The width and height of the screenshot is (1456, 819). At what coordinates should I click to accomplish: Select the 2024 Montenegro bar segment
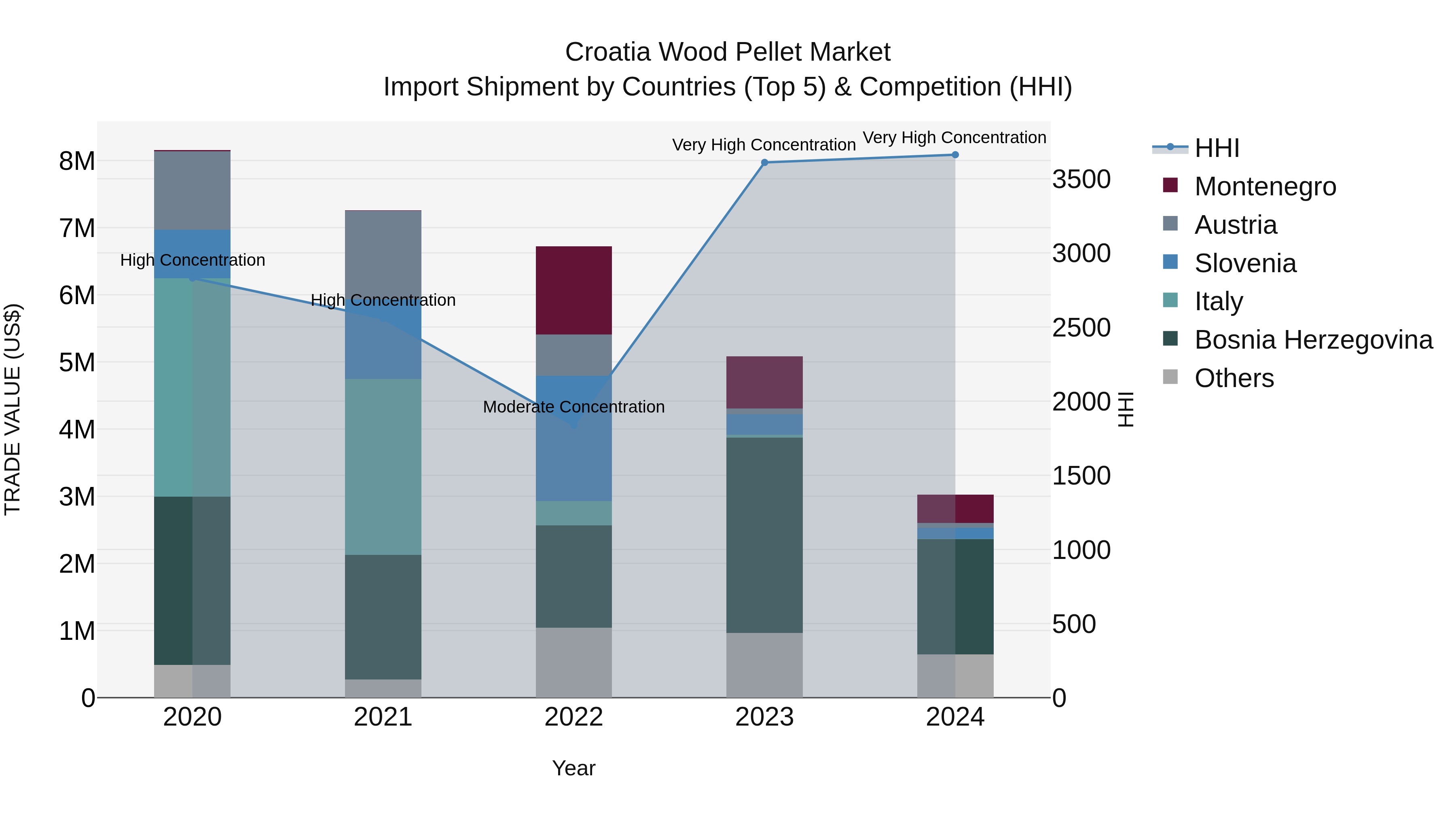(x=955, y=509)
